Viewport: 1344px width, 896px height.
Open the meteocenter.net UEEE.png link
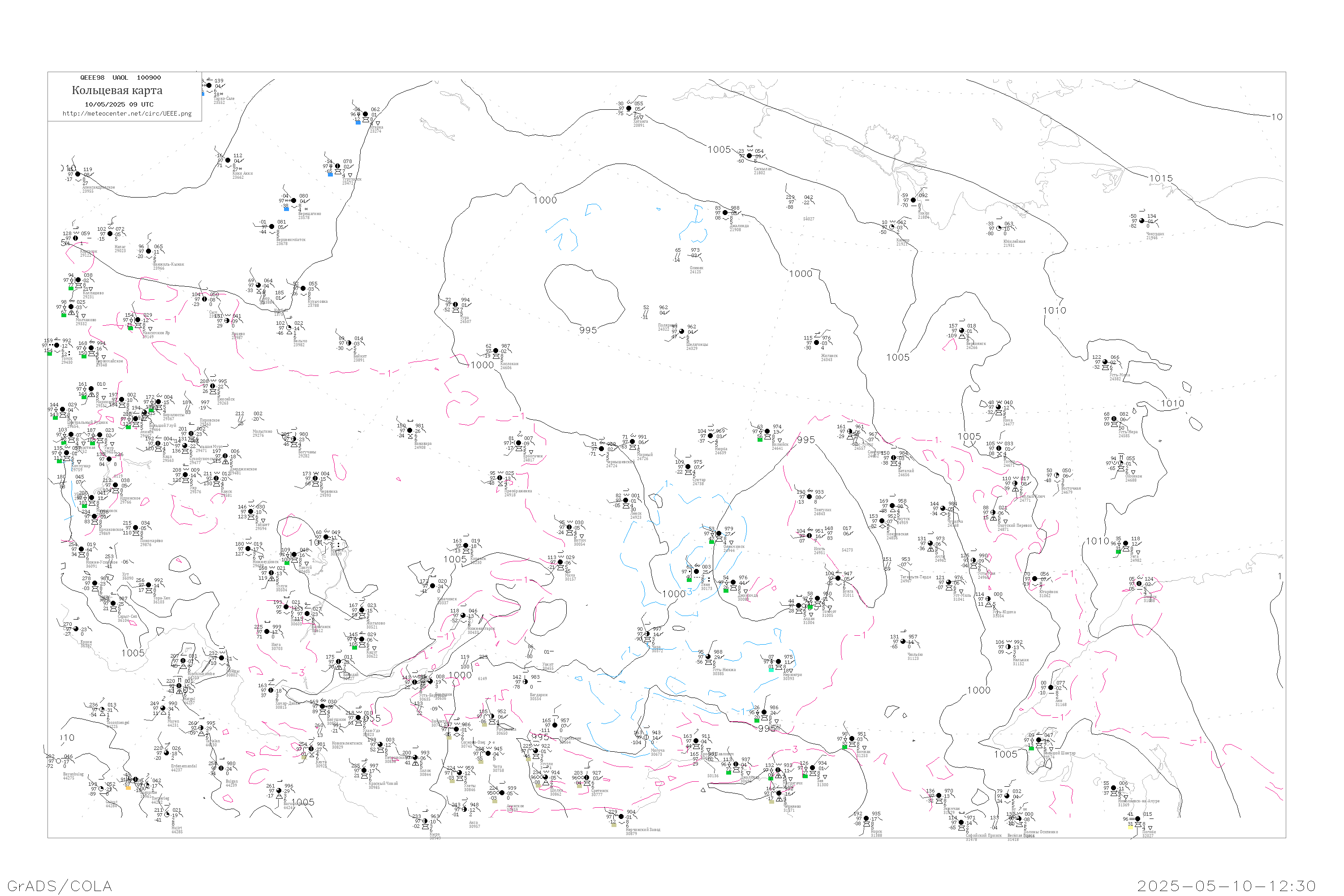click(x=127, y=114)
